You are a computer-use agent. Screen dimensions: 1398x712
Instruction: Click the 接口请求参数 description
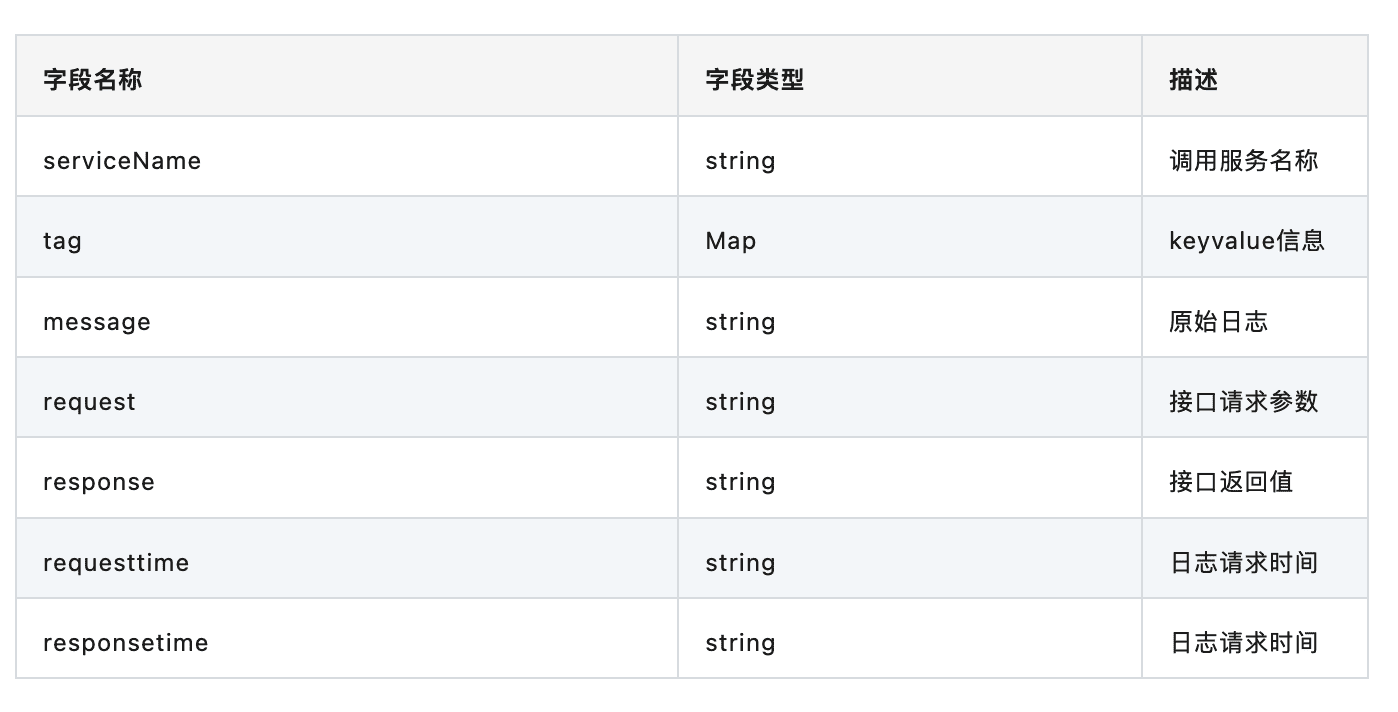coord(1243,402)
